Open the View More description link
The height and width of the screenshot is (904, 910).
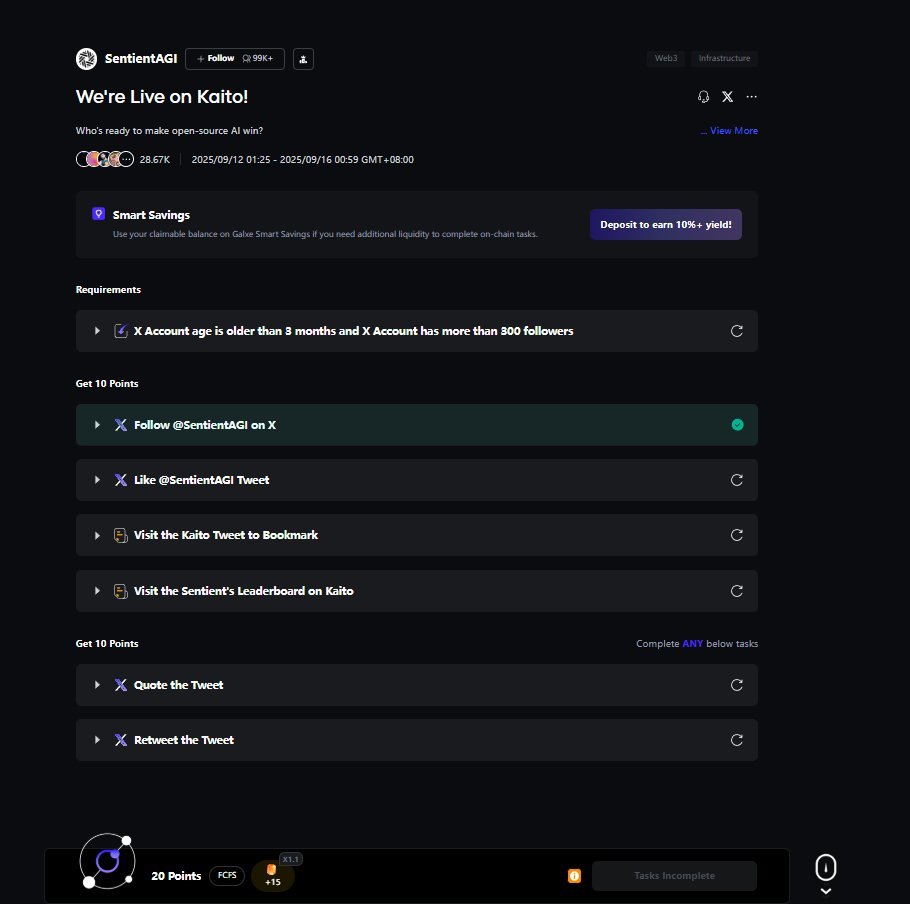[x=729, y=131]
